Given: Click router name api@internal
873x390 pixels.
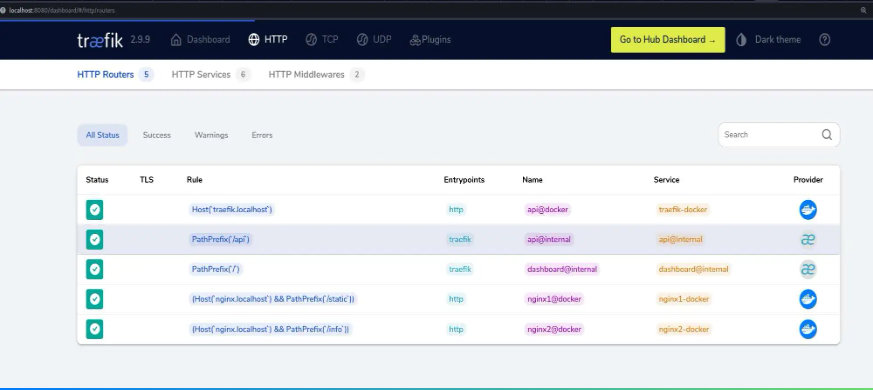Looking at the screenshot, I should 550,240.
